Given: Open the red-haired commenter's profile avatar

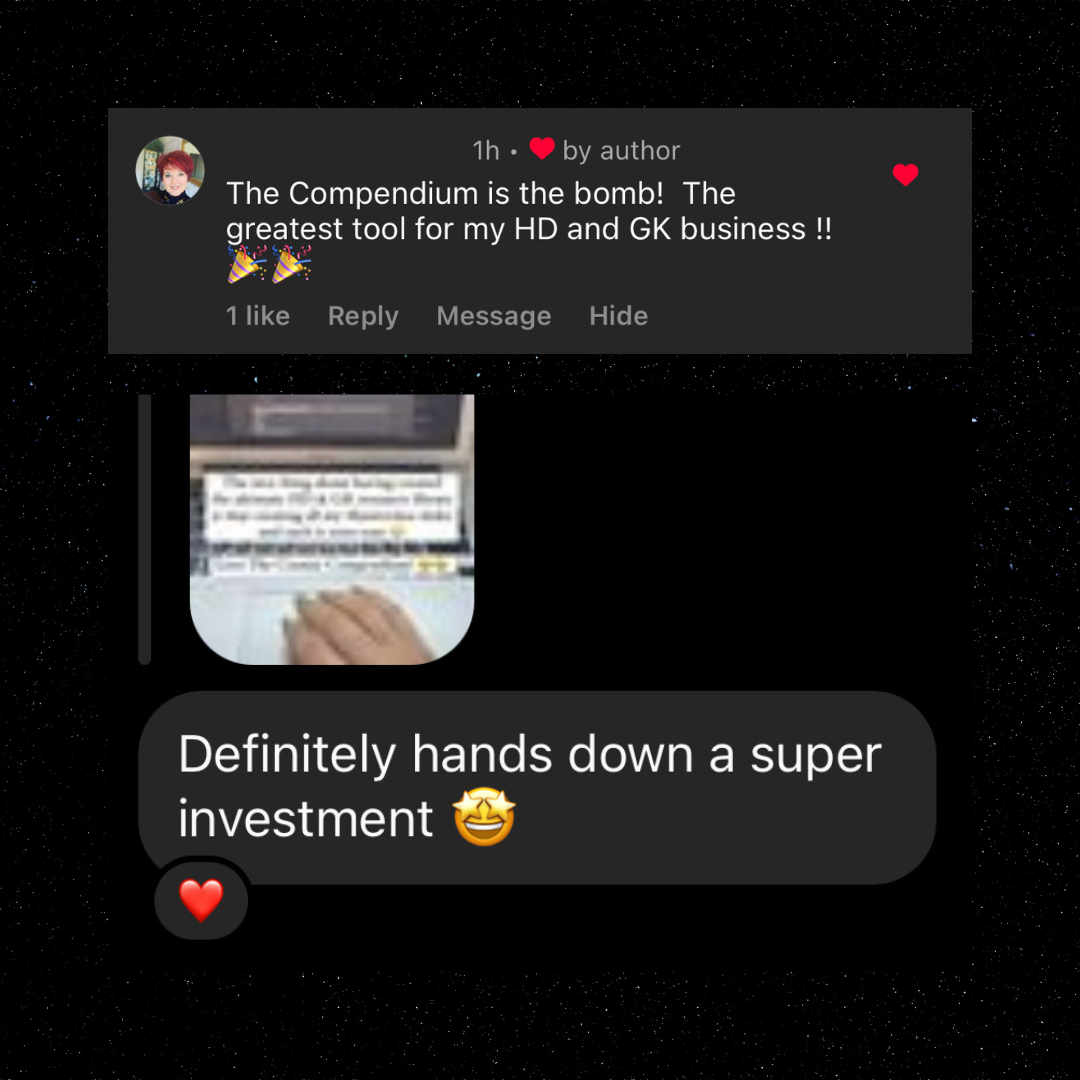Looking at the screenshot, I should tap(169, 170).
